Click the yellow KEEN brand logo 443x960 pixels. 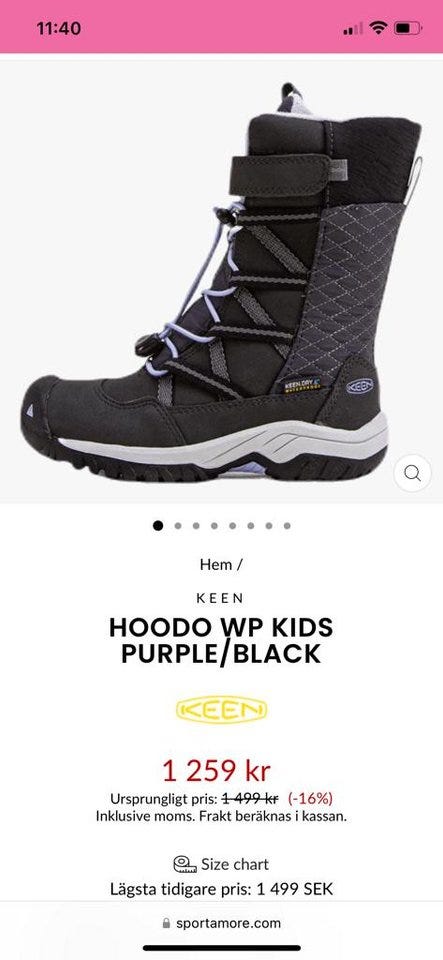tap(222, 710)
